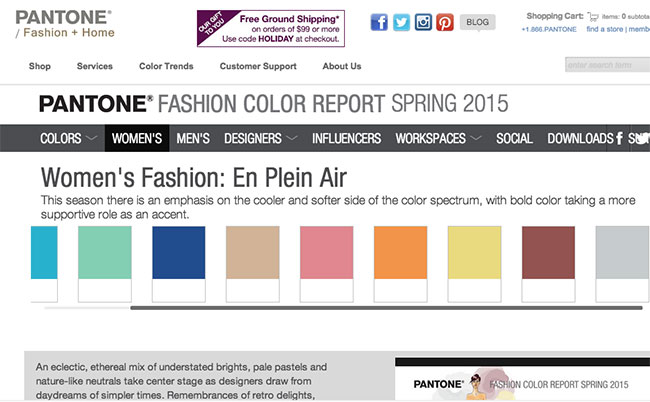Expand the WORKSPACES dropdown chevron
650x402 pixels.
click(x=476, y=138)
